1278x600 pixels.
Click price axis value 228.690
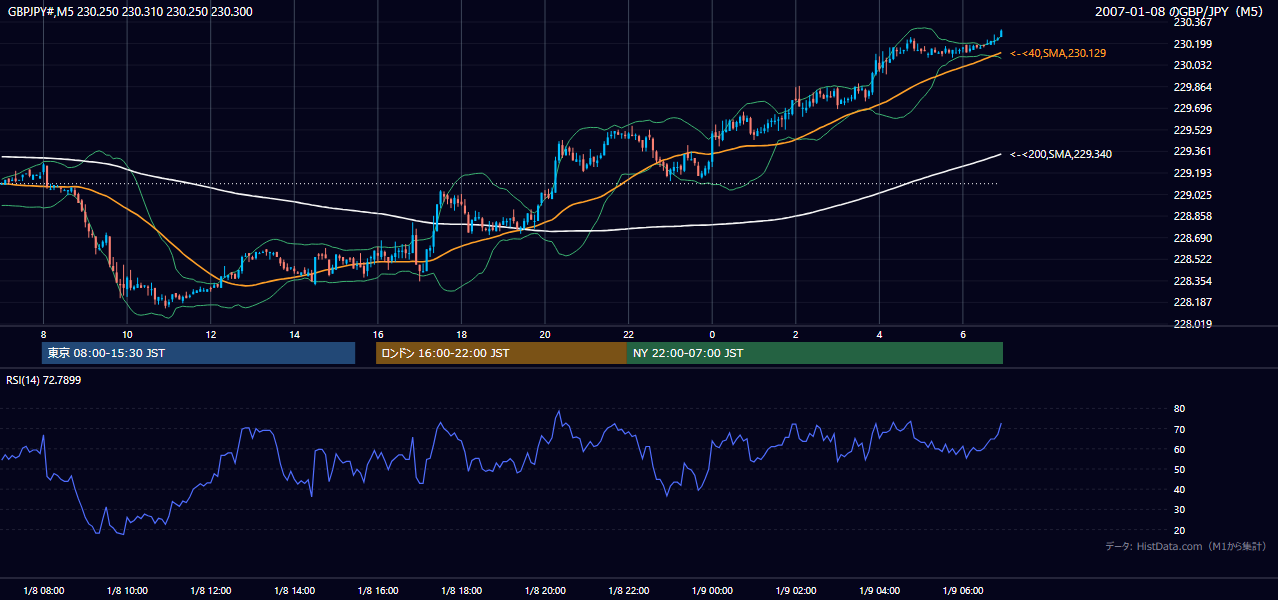click(x=1192, y=238)
